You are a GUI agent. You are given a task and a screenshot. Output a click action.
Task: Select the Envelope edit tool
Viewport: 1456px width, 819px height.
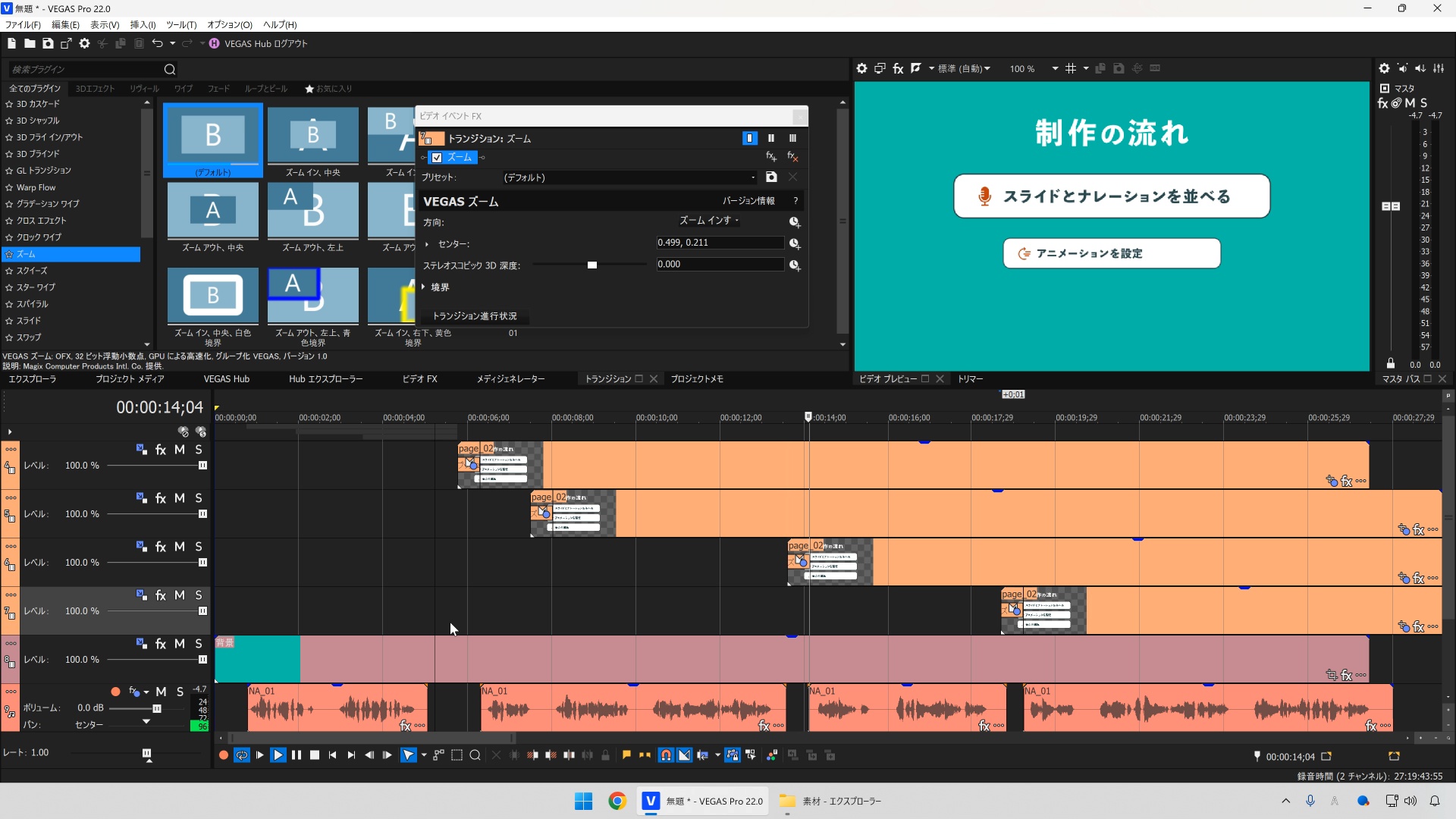[x=438, y=755]
